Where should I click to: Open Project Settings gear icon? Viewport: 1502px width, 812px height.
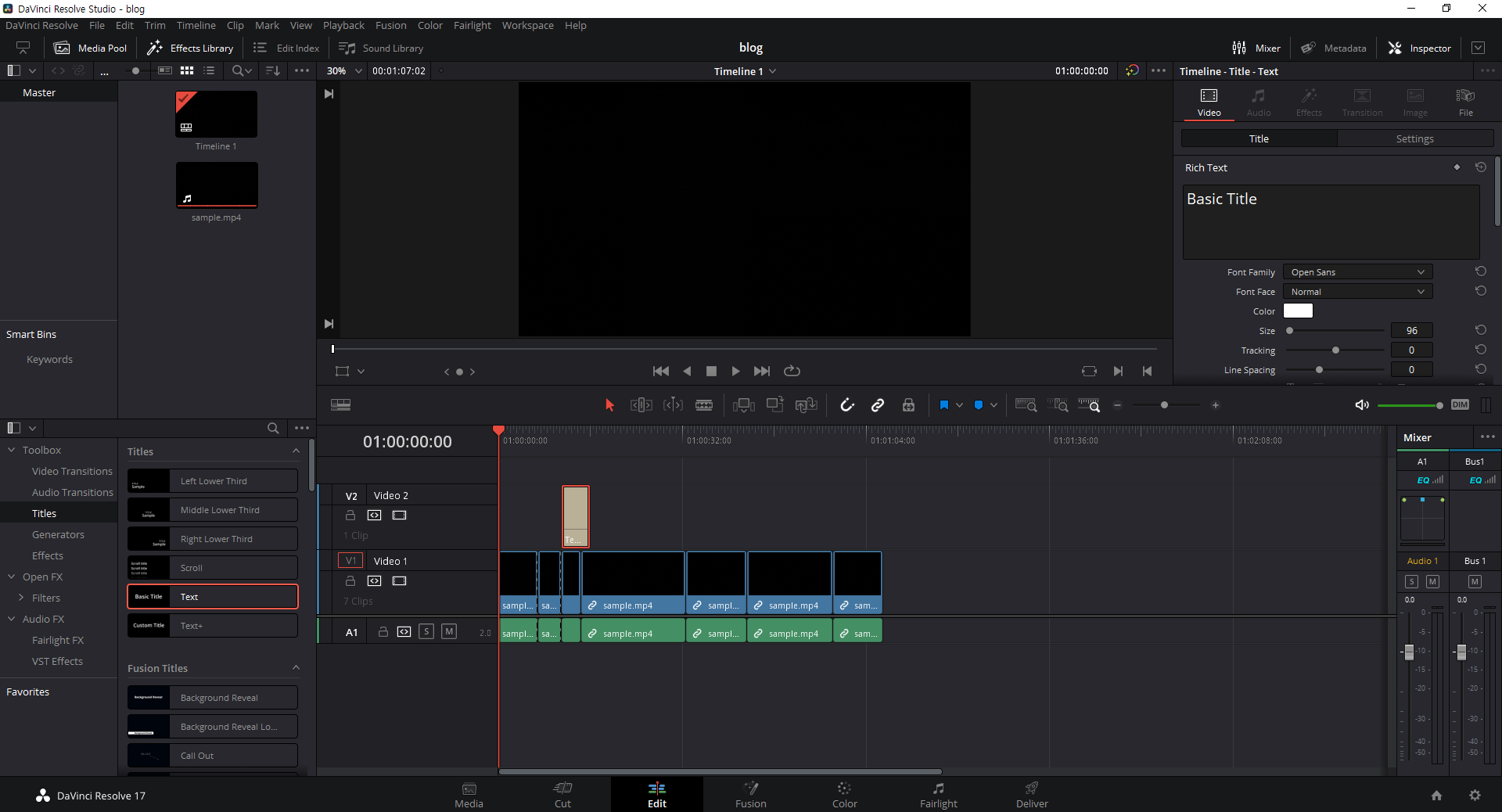click(1475, 795)
